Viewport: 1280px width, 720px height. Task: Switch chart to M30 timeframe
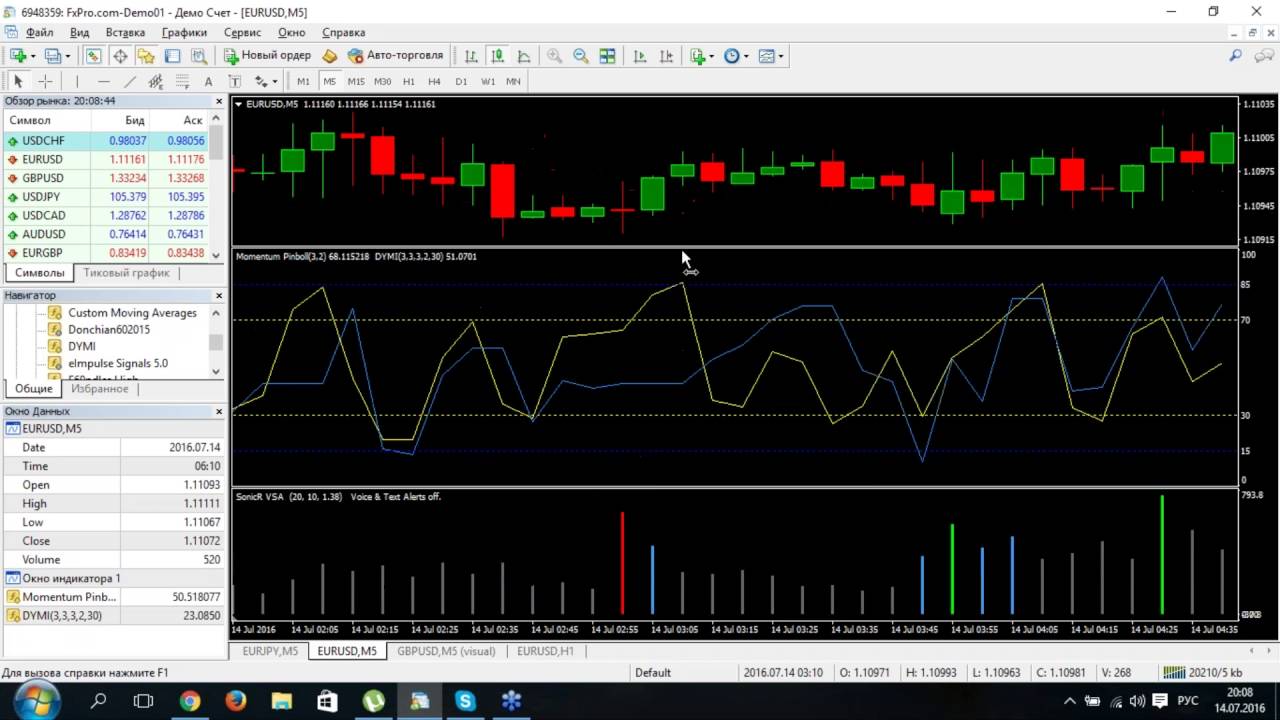point(382,81)
